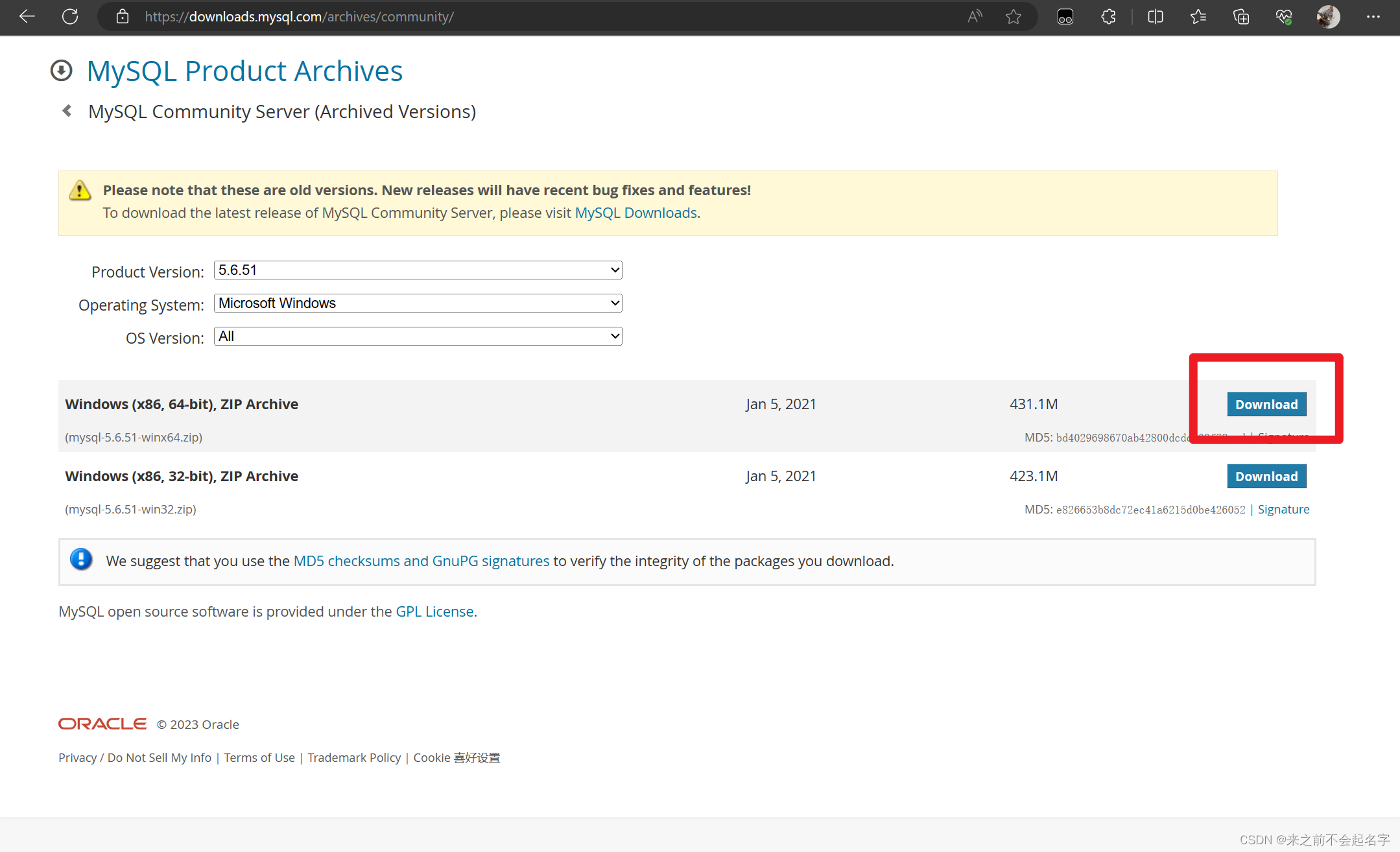Click the back chevron beside MySQL Community Server
This screenshot has height=852, width=1400.
click(67, 111)
